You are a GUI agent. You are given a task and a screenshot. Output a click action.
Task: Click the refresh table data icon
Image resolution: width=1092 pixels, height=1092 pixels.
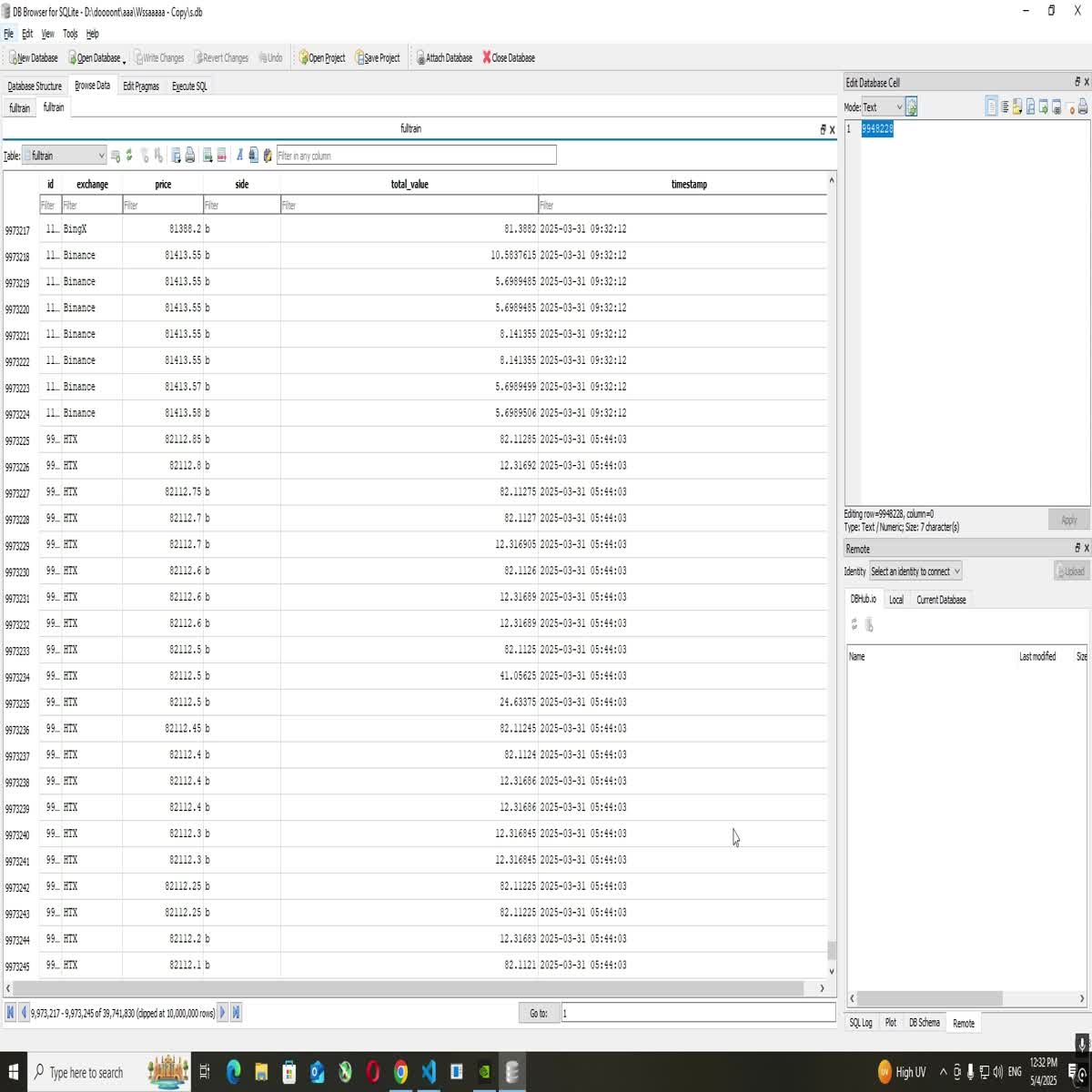pos(129,156)
